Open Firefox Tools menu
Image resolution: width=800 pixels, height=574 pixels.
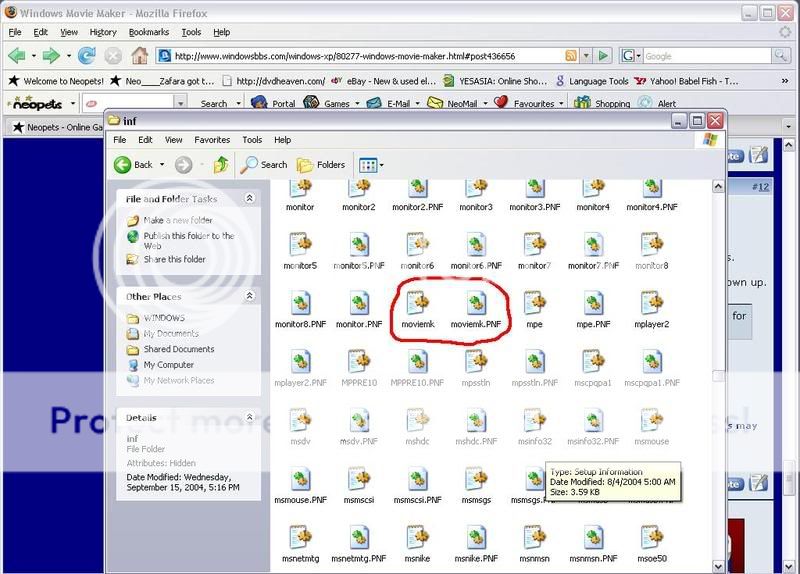191,32
